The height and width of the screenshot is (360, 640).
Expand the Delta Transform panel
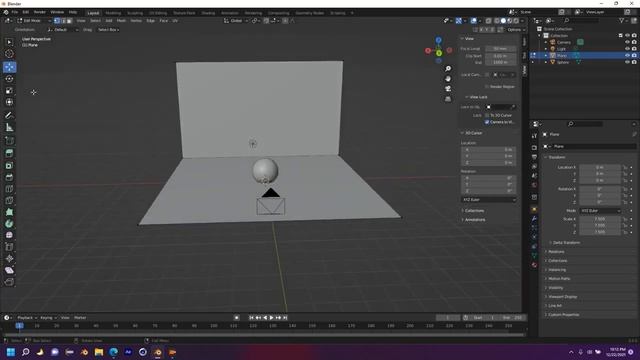(566, 242)
